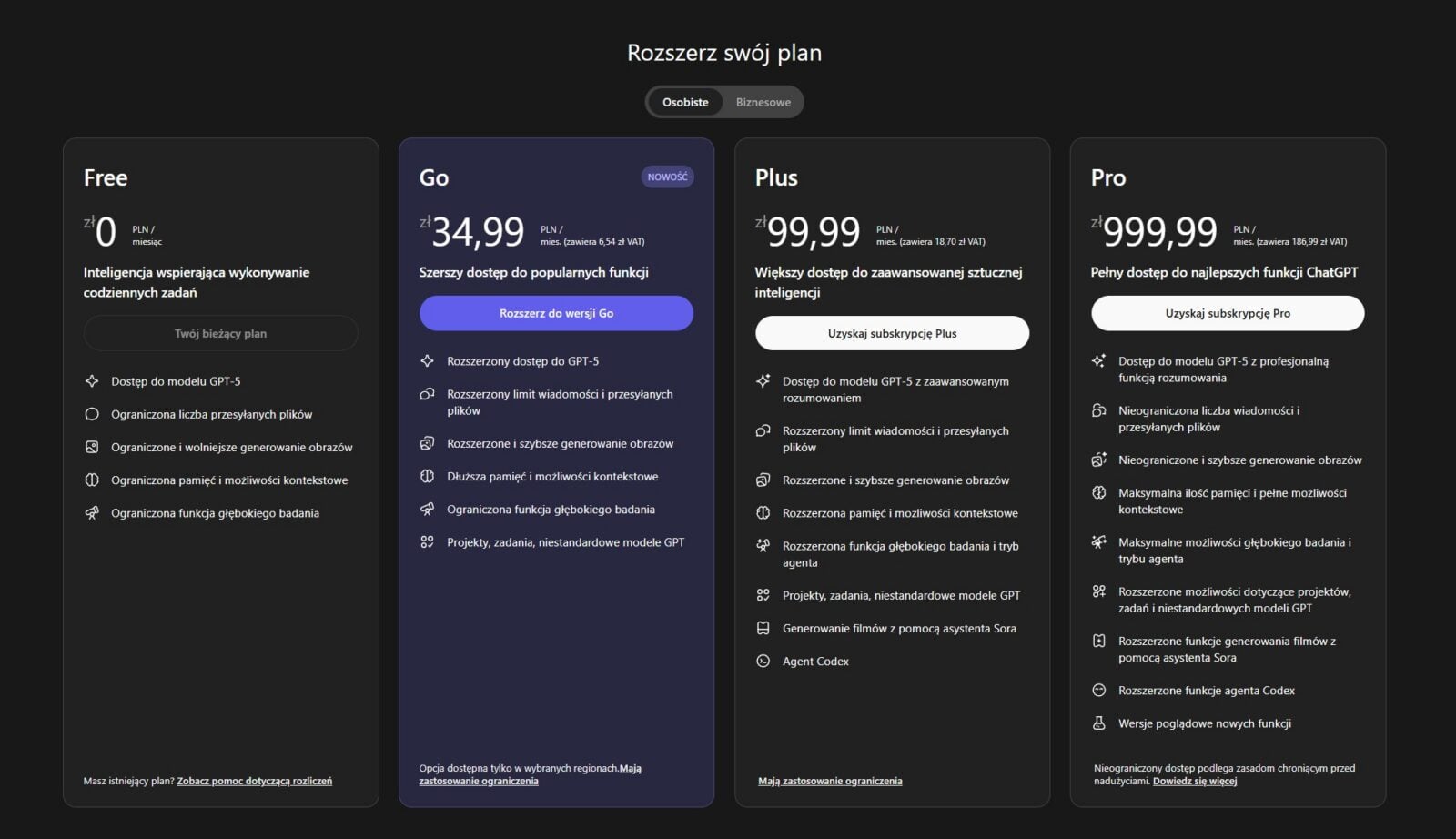
Task: Click the Twój bieżący plan button
Action: point(220,333)
